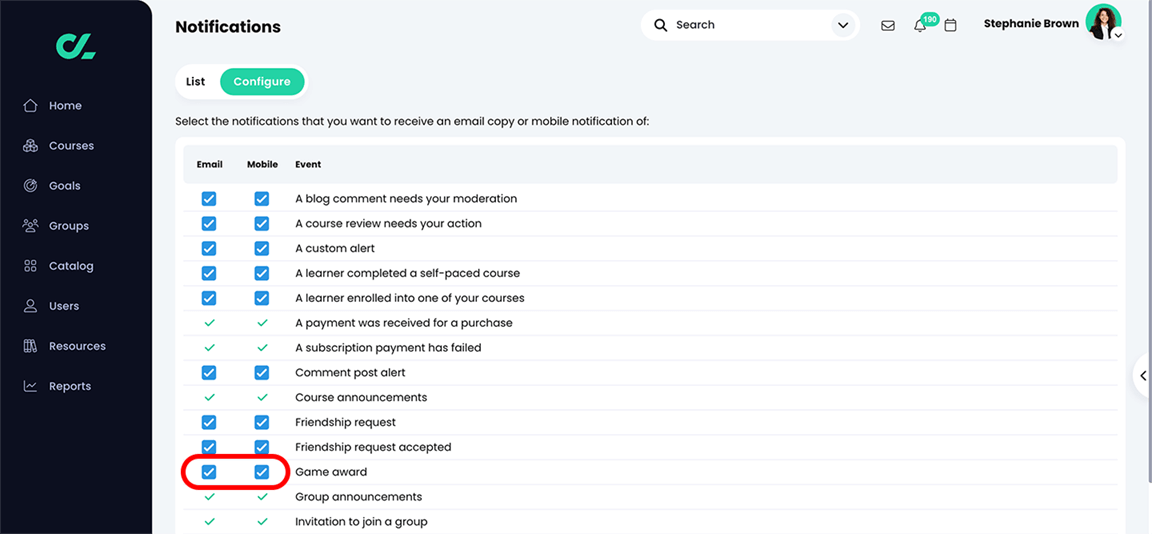Open the calendar icon in header
The width and height of the screenshot is (1152, 534).
click(x=950, y=25)
